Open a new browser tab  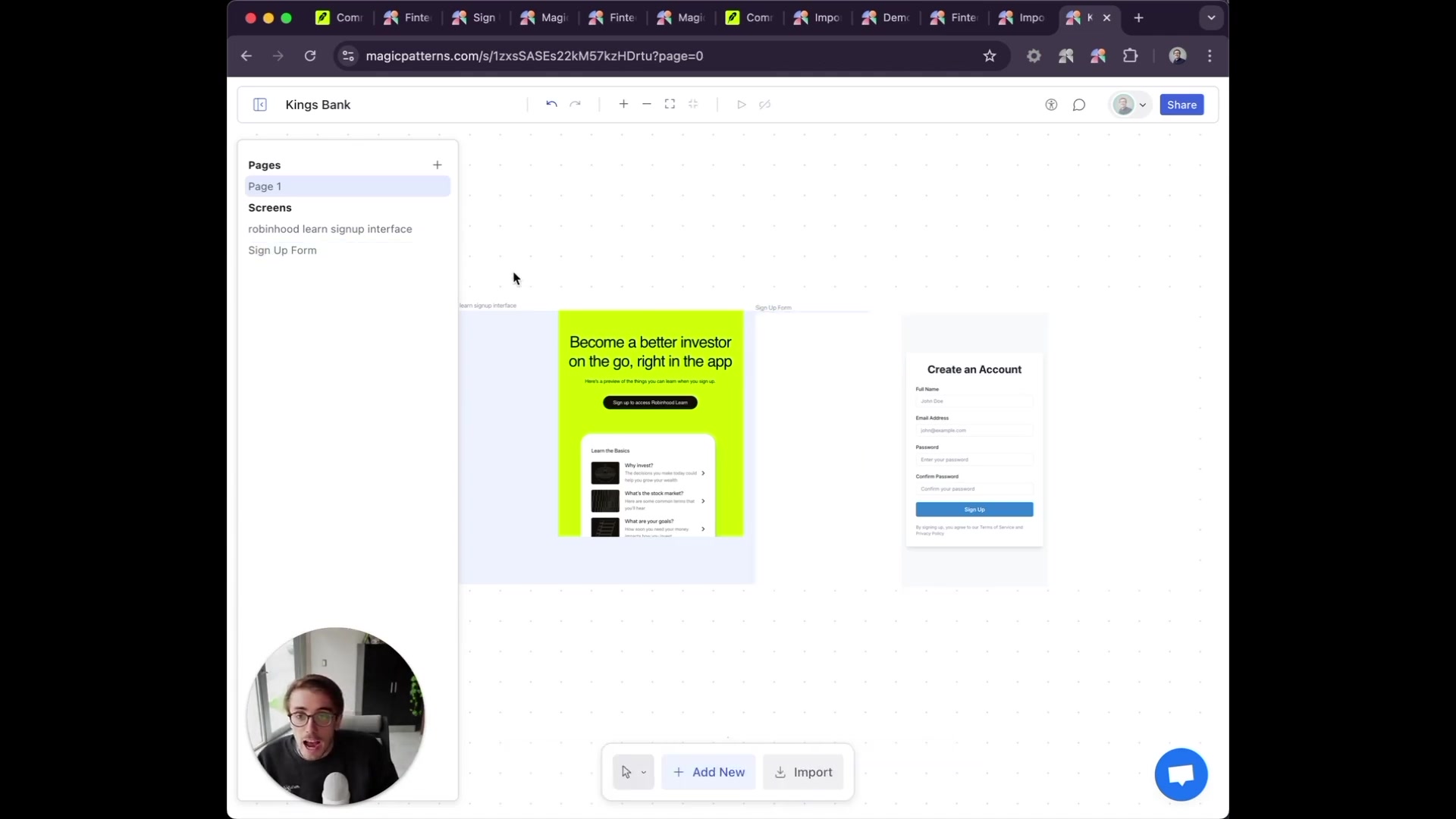pos(1138,17)
